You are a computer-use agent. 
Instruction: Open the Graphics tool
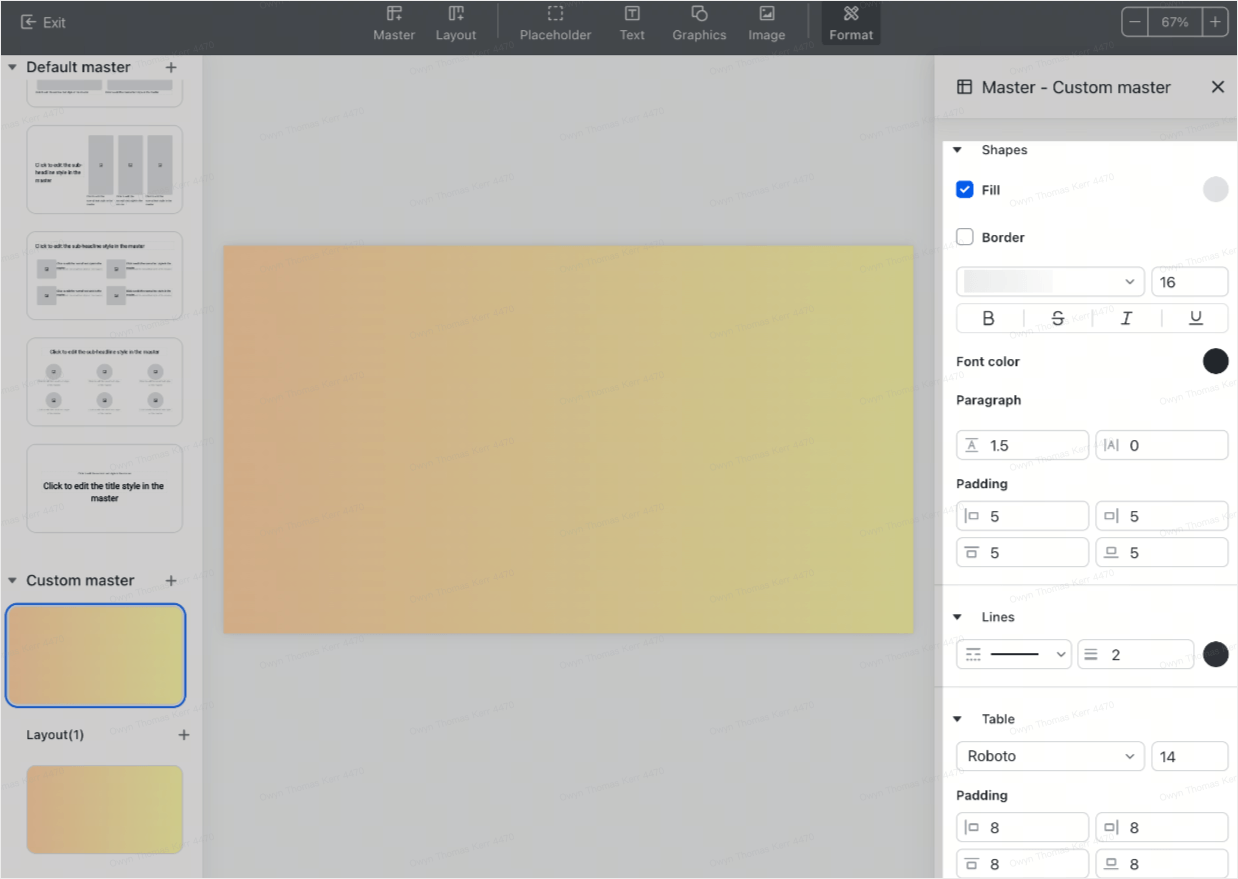tap(699, 23)
